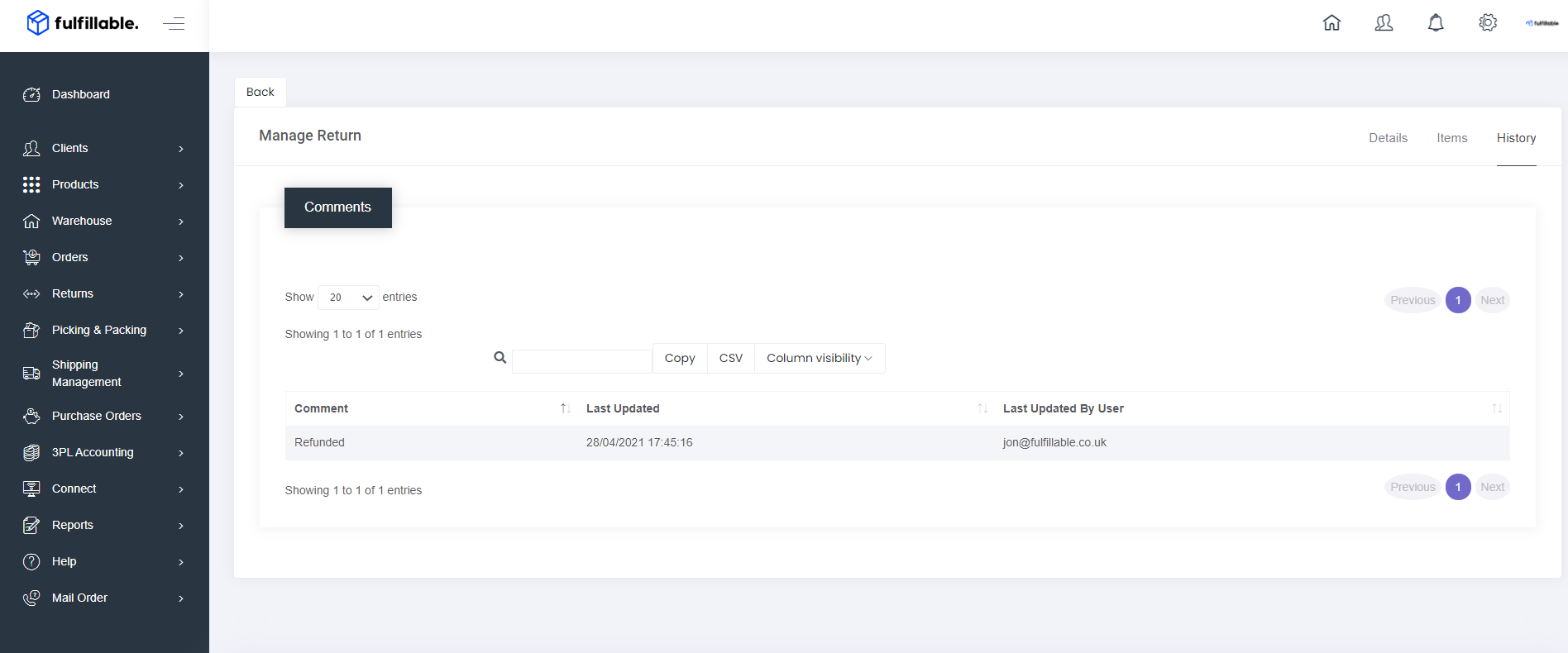Open the notifications bell
The image size is (1568, 653).
(1436, 23)
